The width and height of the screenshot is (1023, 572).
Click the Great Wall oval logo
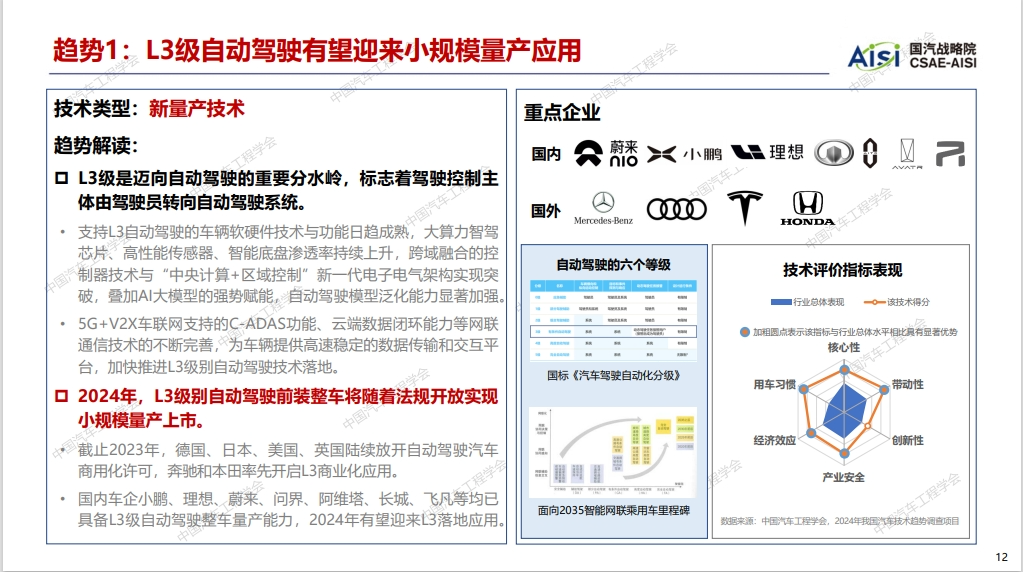point(832,152)
